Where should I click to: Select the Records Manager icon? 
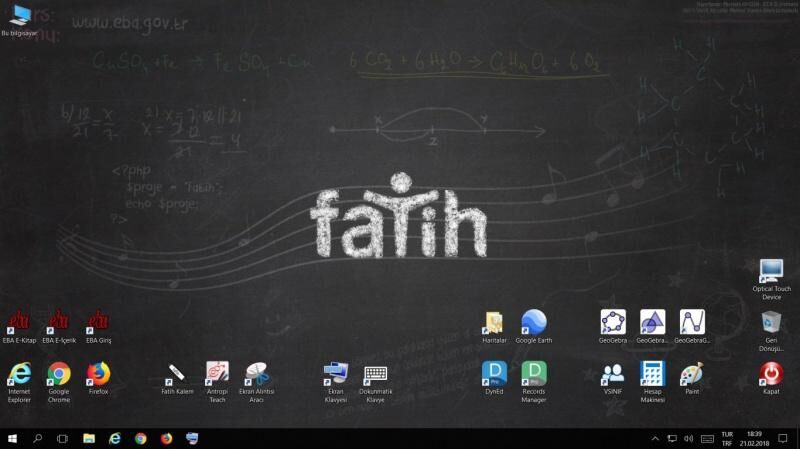tap(534, 382)
